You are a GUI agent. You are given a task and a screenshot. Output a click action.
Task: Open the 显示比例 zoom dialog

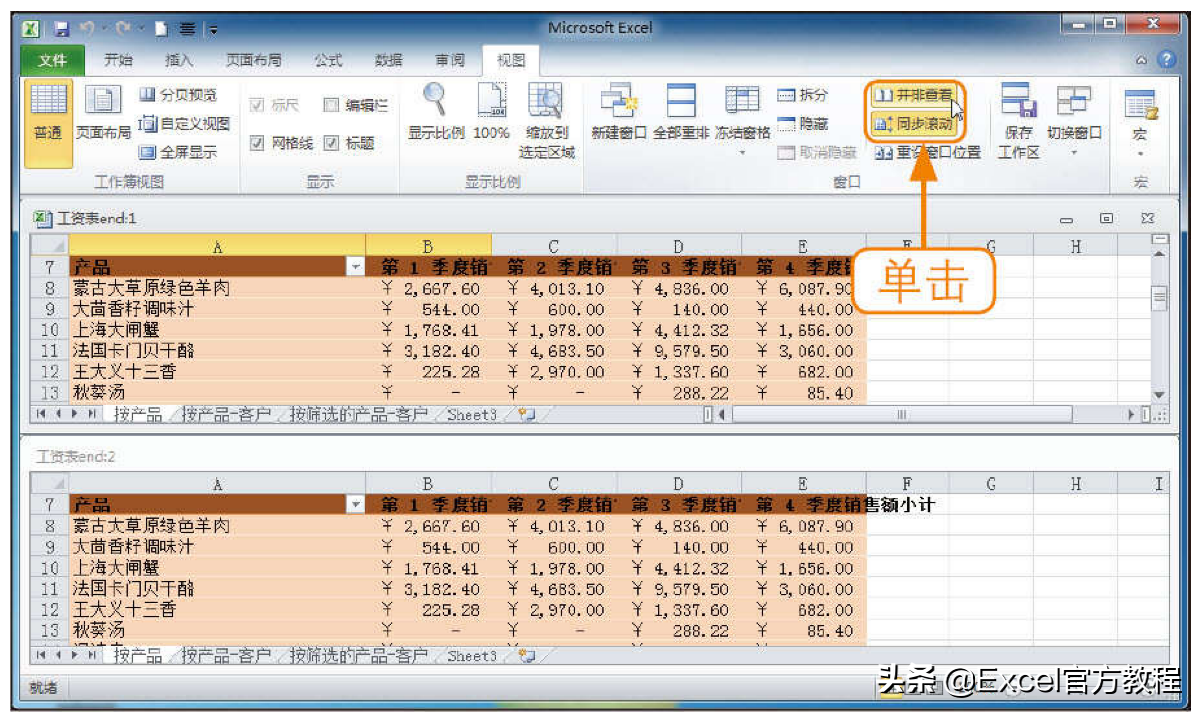(x=435, y=112)
